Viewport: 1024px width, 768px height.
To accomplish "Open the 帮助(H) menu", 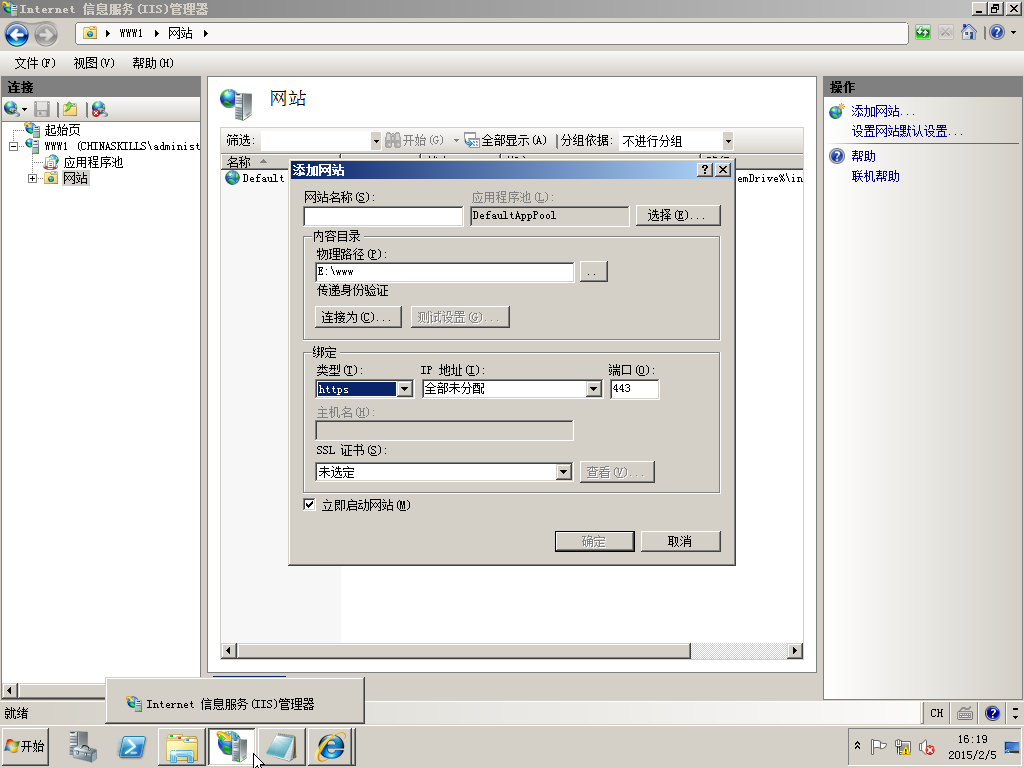I will (x=153, y=63).
